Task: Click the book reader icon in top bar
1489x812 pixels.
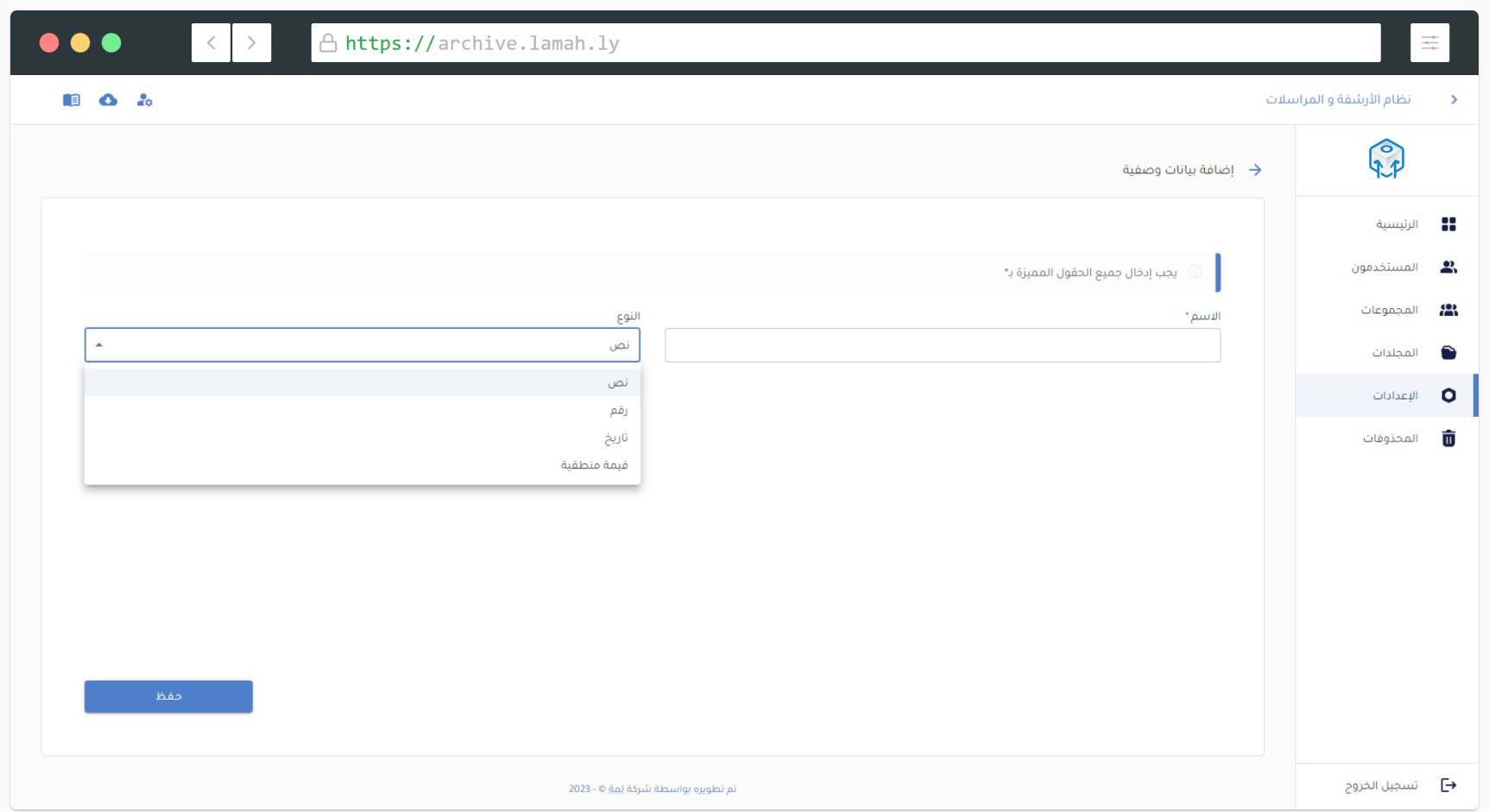Action: 72,100
